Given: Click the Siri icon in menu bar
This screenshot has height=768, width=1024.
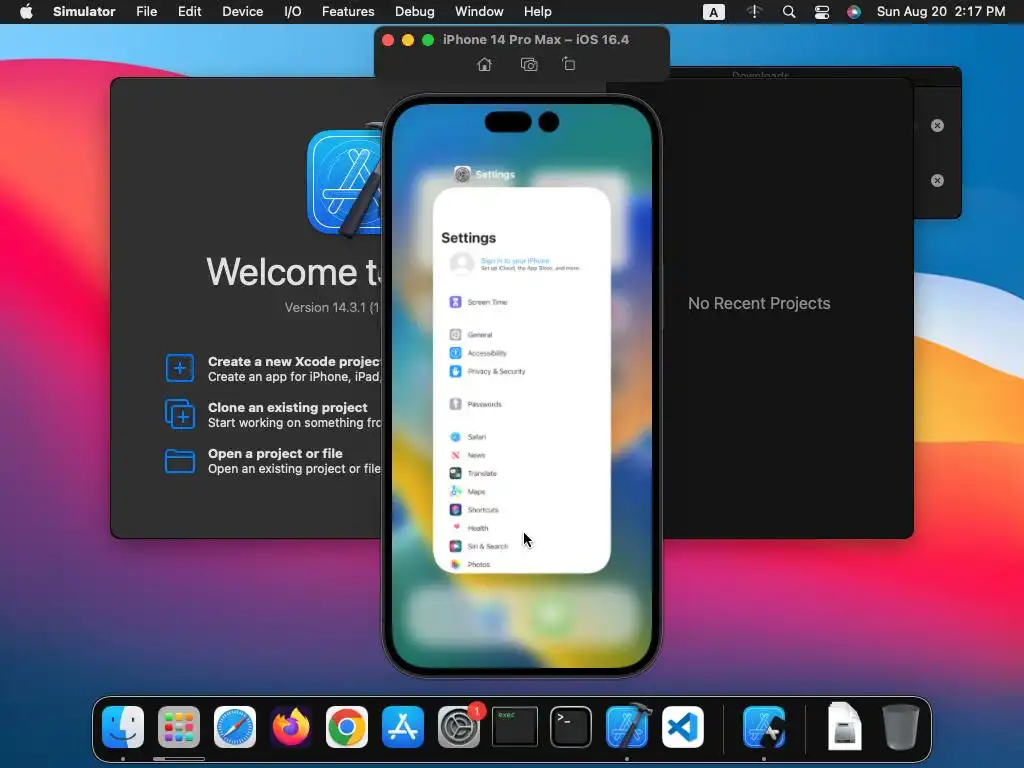Looking at the screenshot, I should (x=854, y=12).
